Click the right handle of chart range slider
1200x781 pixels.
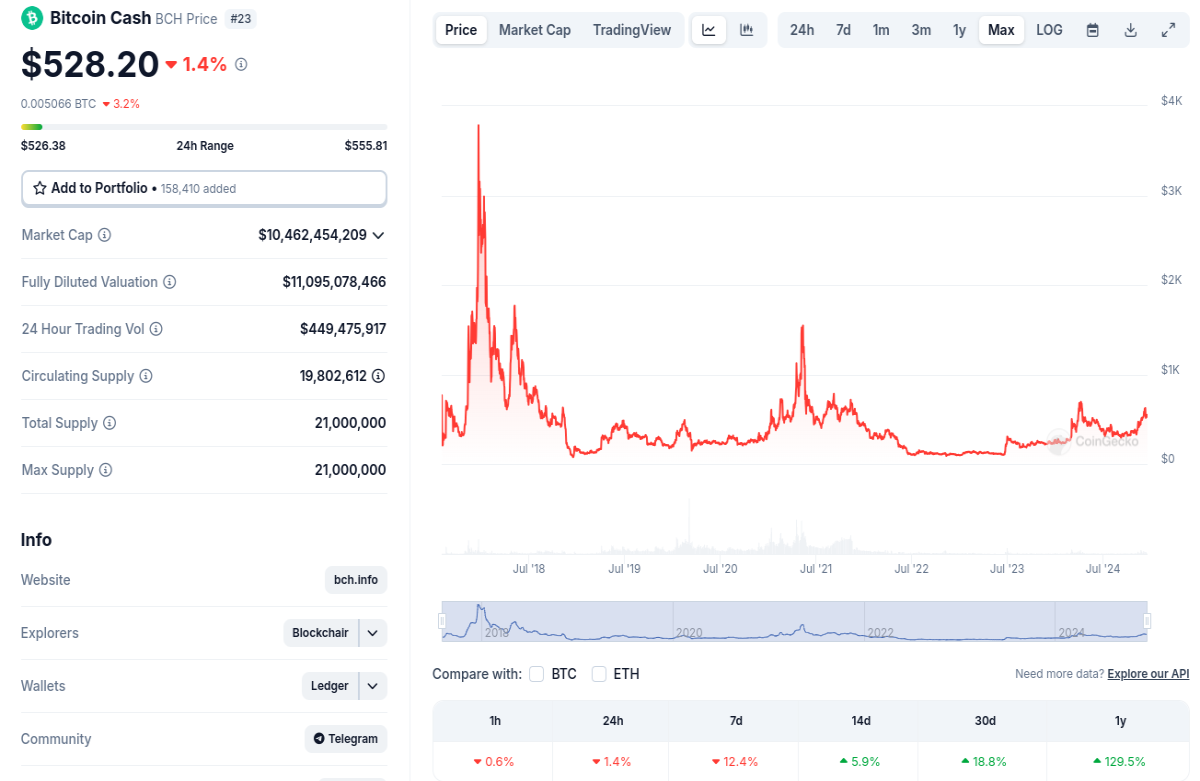coord(1148,621)
